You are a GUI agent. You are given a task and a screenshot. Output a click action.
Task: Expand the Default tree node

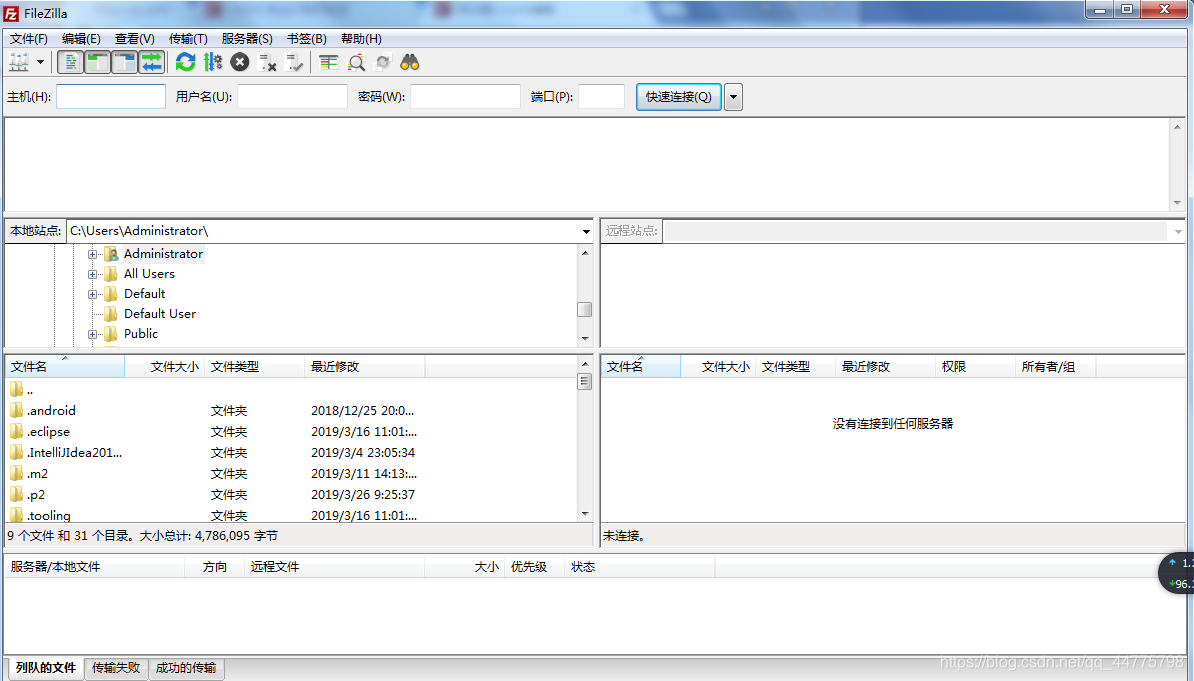[92, 294]
